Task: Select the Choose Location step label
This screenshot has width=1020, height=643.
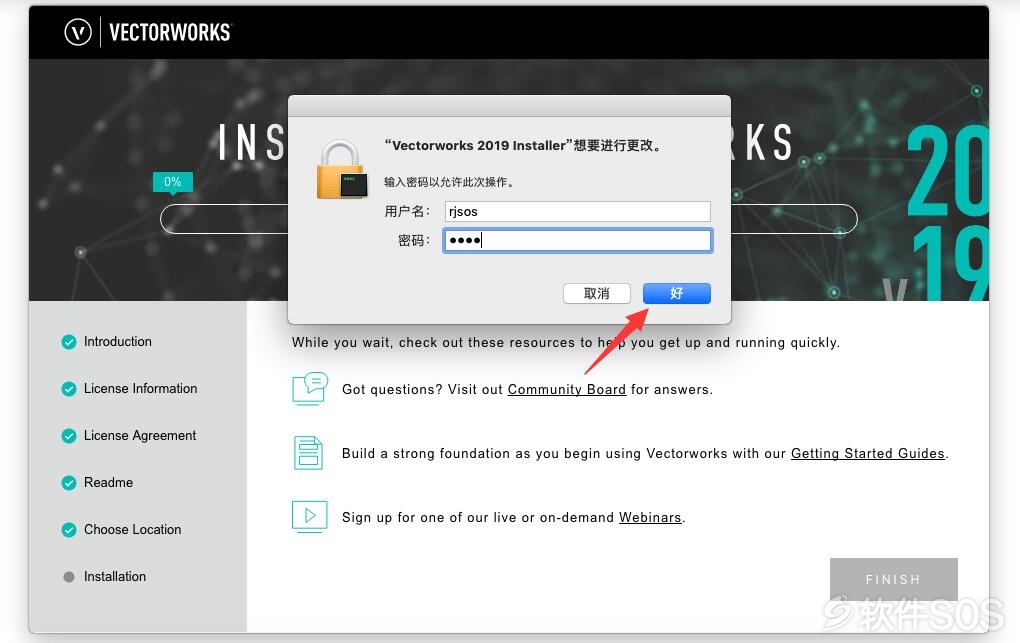Action: tap(133, 530)
